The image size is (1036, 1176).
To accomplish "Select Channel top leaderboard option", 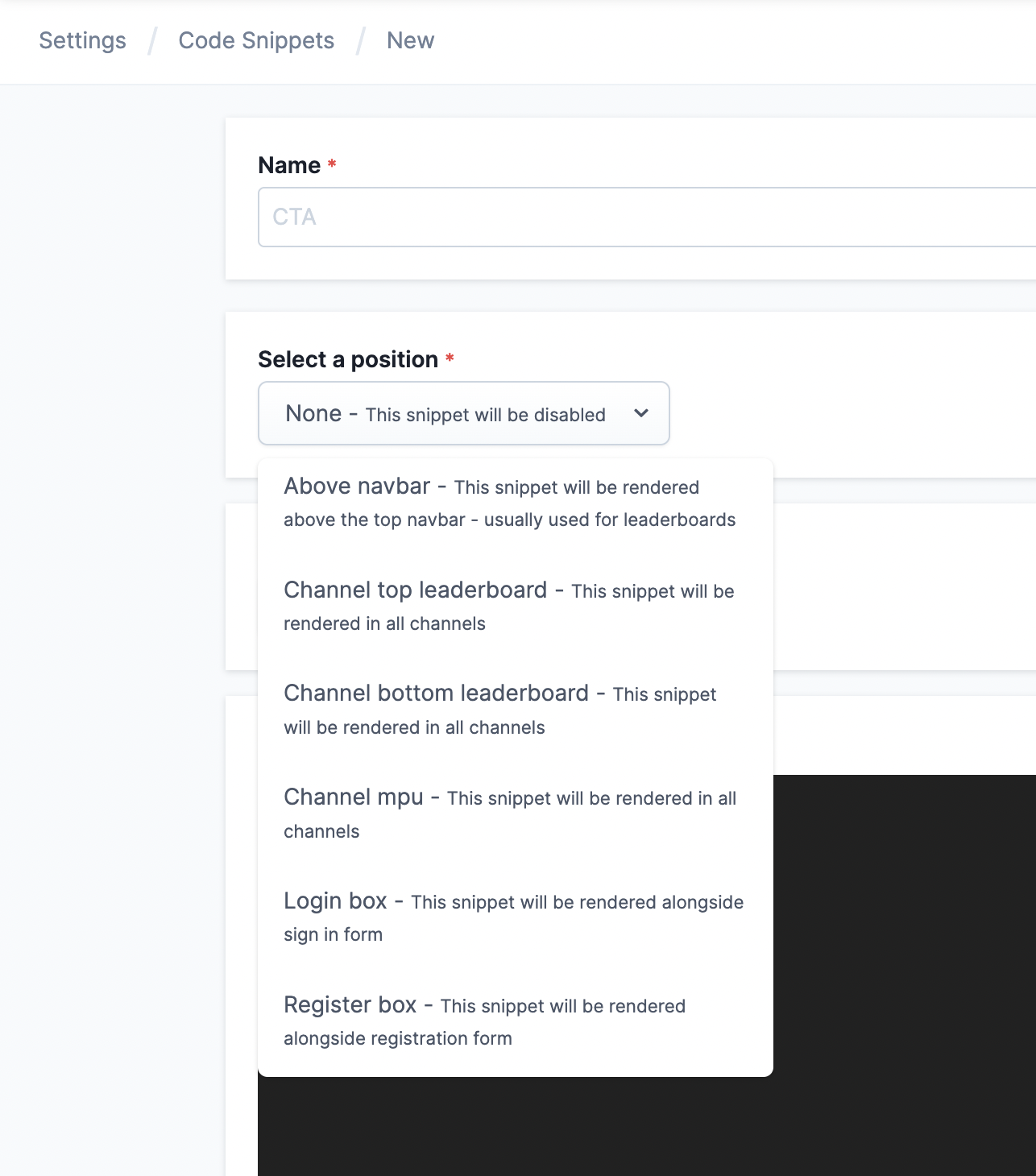I will click(x=509, y=607).
